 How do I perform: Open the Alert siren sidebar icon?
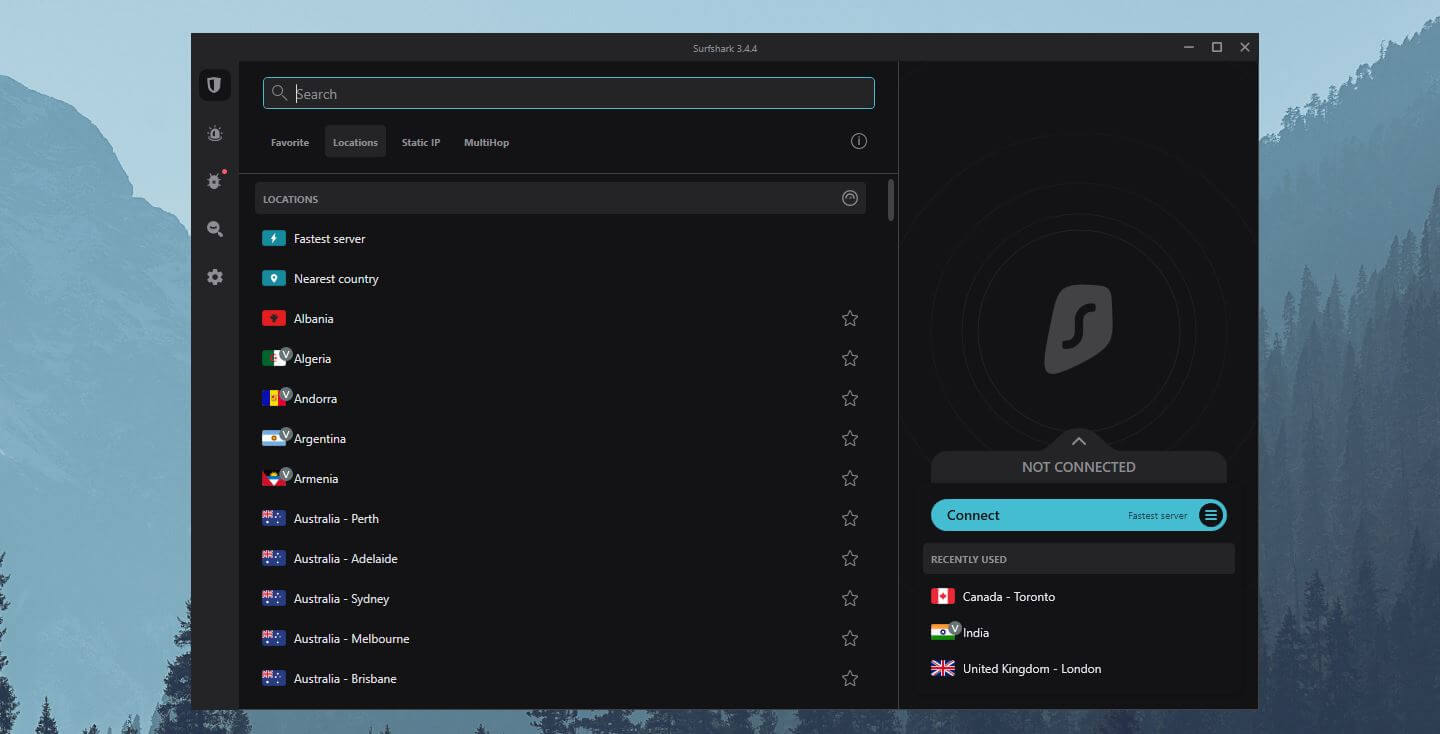click(x=214, y=134)
